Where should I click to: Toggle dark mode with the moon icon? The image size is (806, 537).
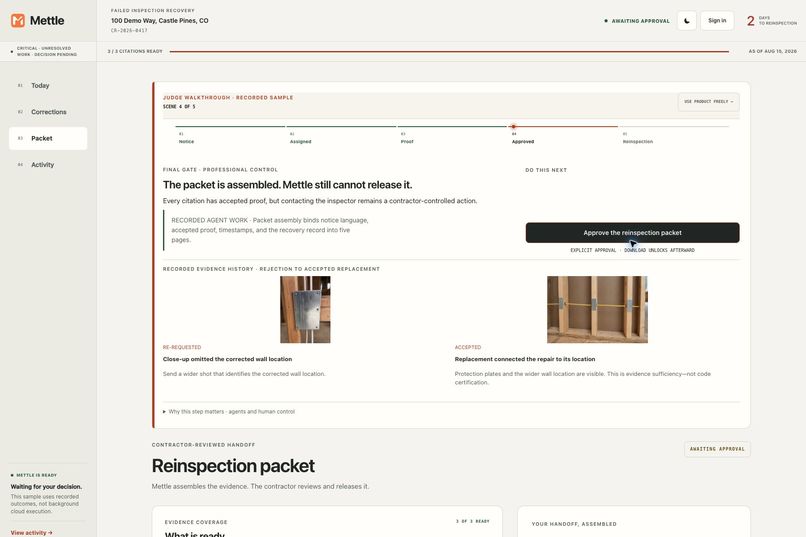point(687,21)
